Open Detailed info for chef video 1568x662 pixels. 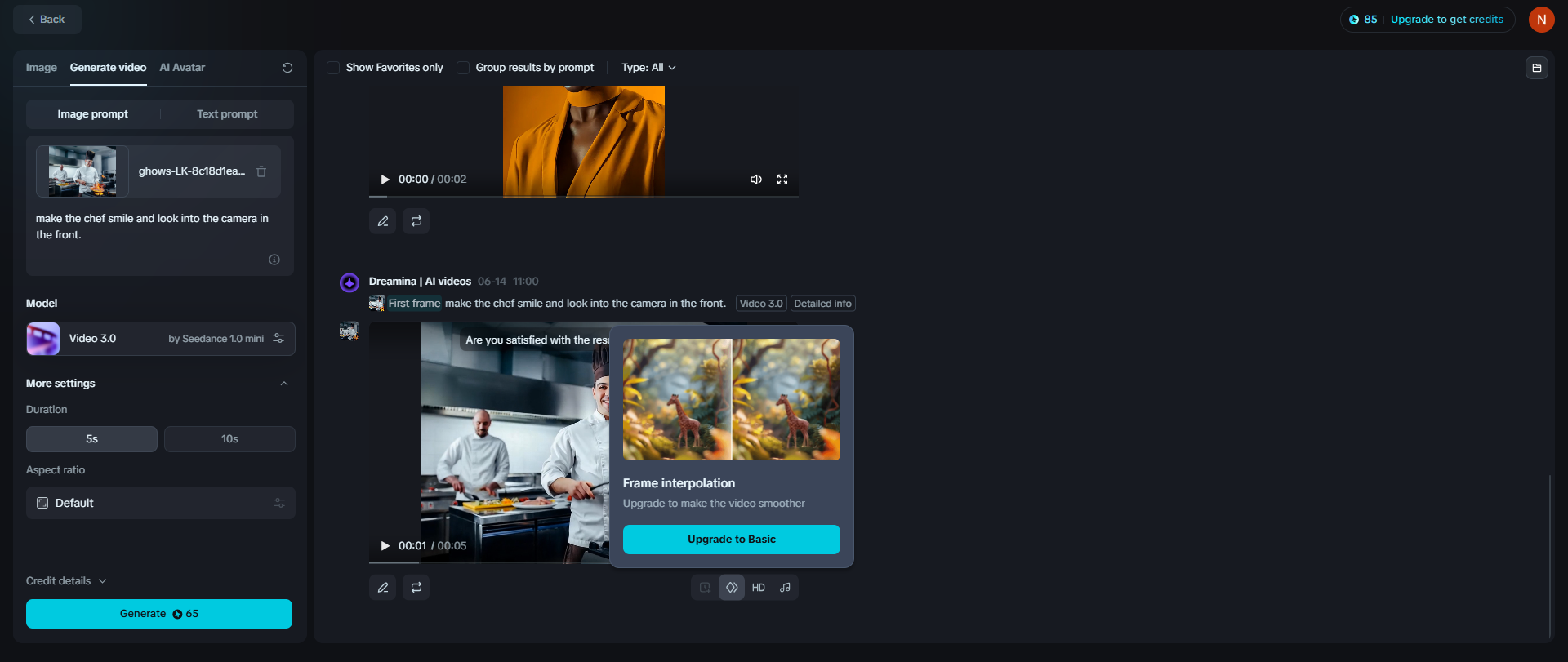(x=823, y=304)
